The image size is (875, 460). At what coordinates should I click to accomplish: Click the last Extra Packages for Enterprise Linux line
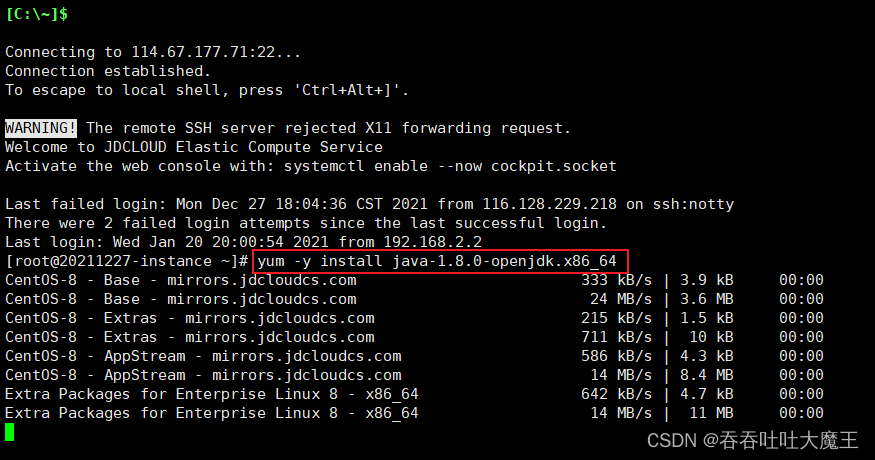coord(414,413)
